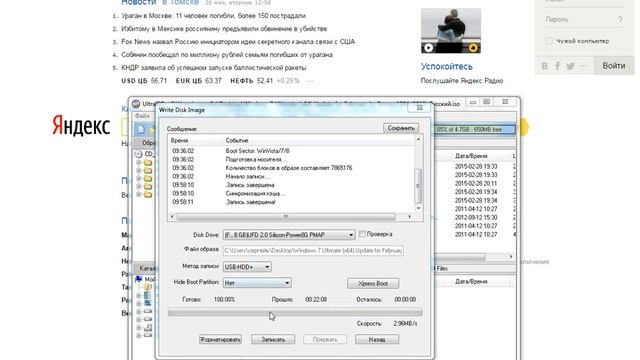Click log horizontal scrollbar right arrow

(409, 216)
